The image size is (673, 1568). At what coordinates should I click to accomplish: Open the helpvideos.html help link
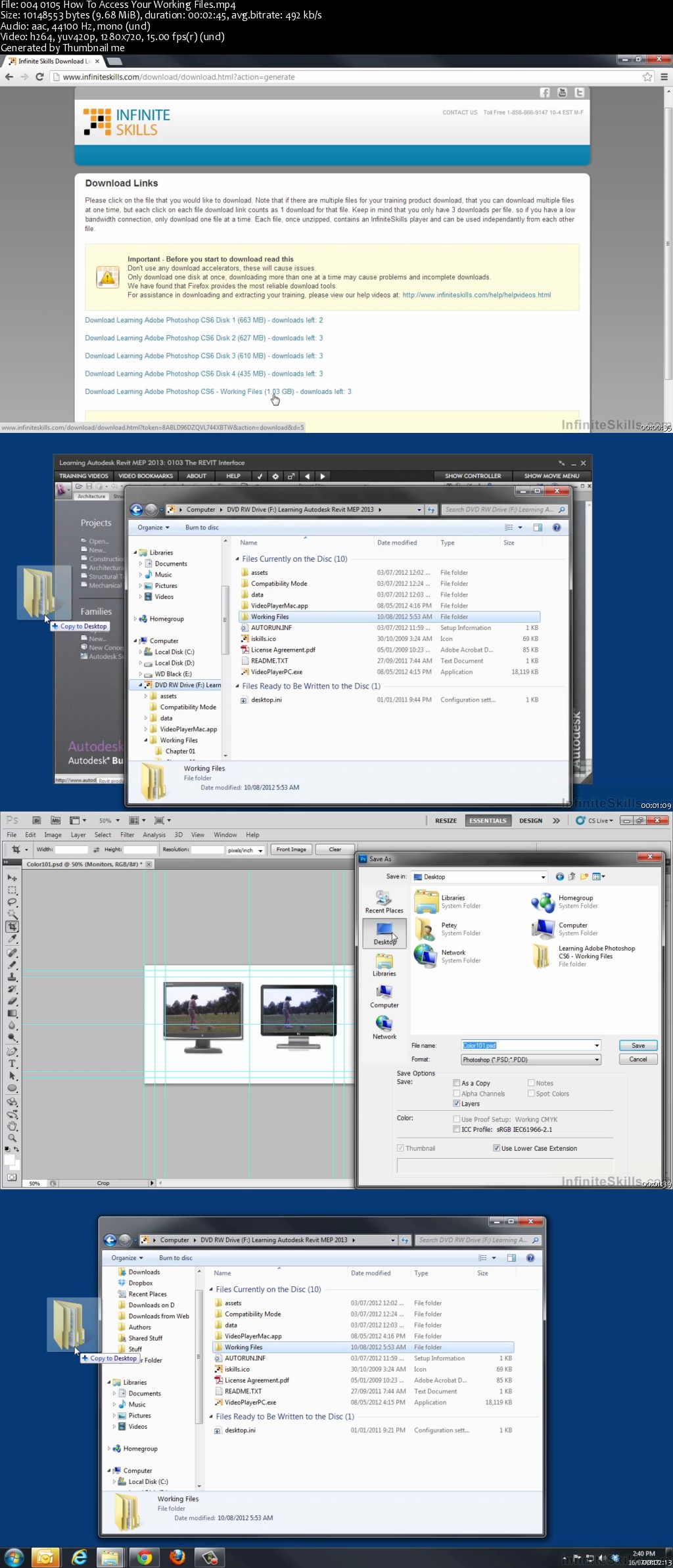(476, 295)
